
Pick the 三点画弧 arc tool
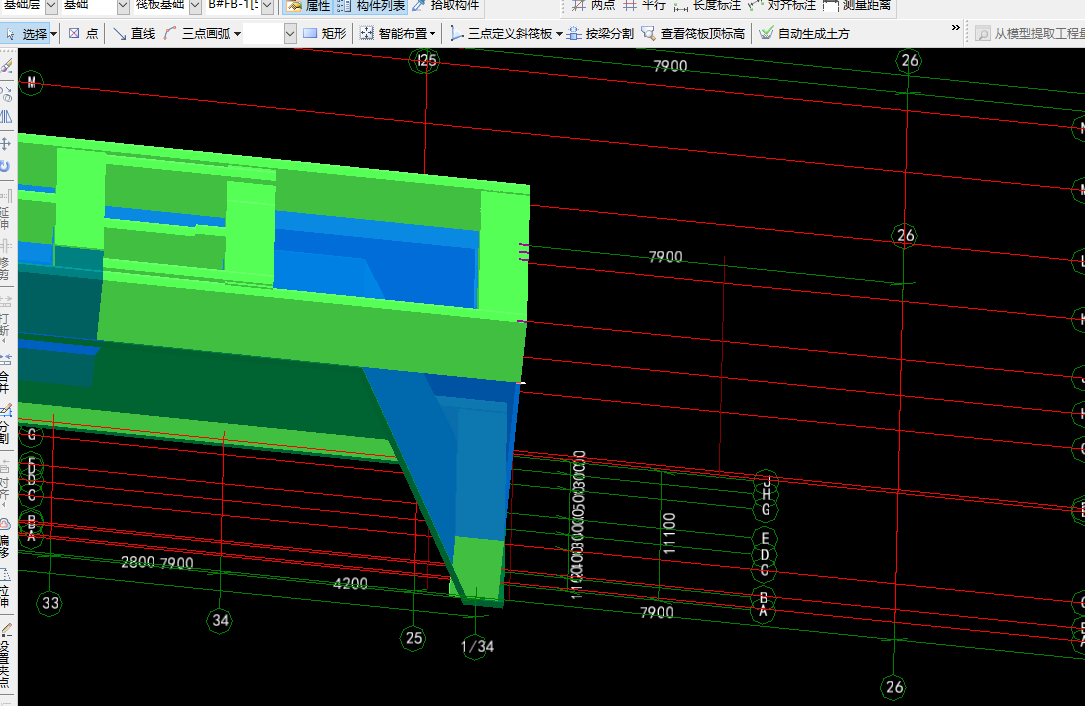pos(201,34)
